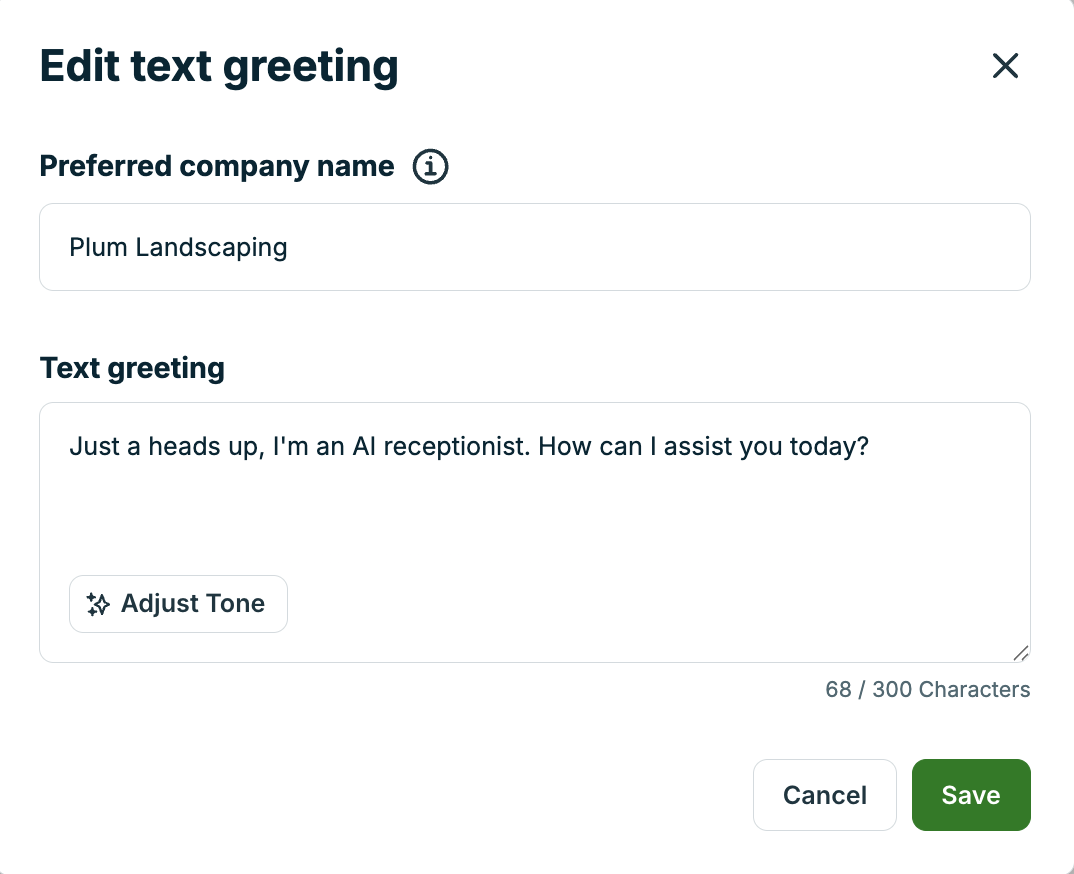
Task: Save the edited text greeting
Action: coord(970,795)
